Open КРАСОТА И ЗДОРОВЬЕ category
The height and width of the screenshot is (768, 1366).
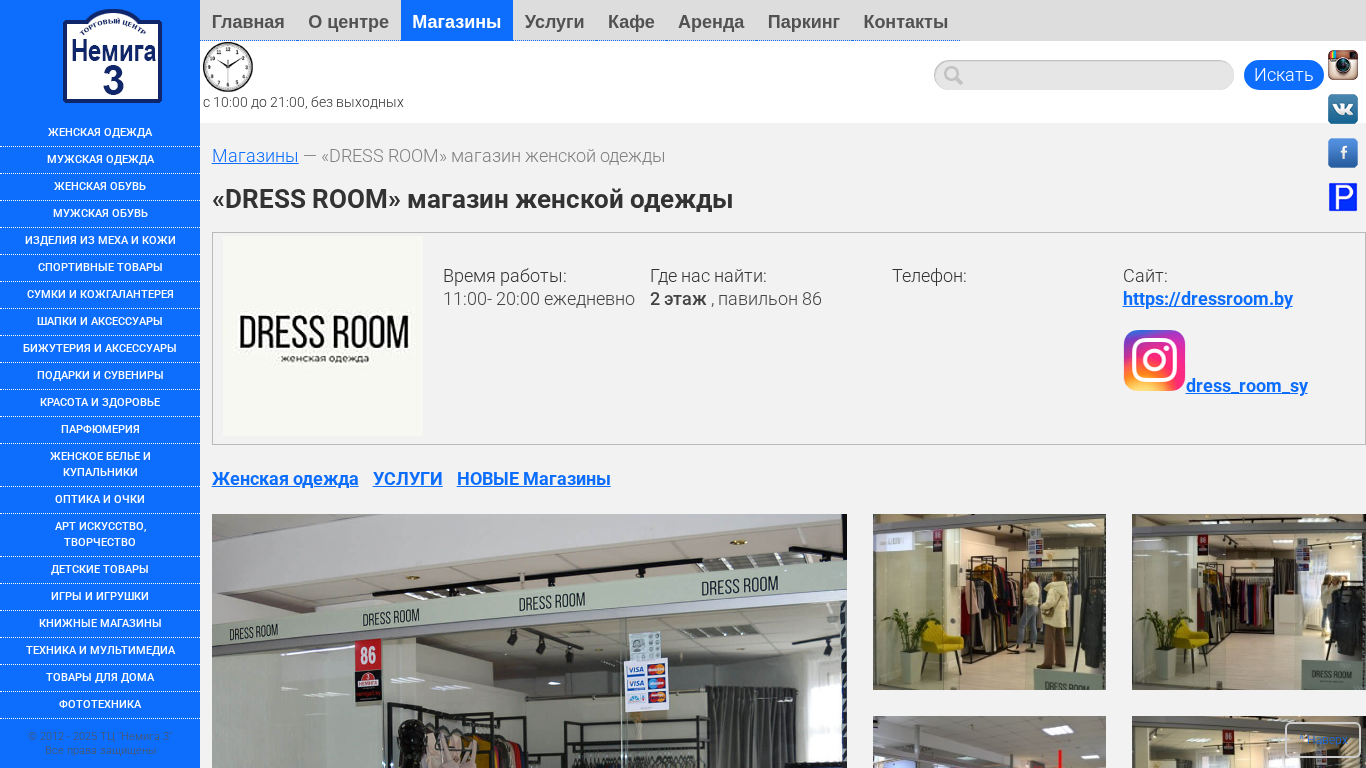coord(100,403)
